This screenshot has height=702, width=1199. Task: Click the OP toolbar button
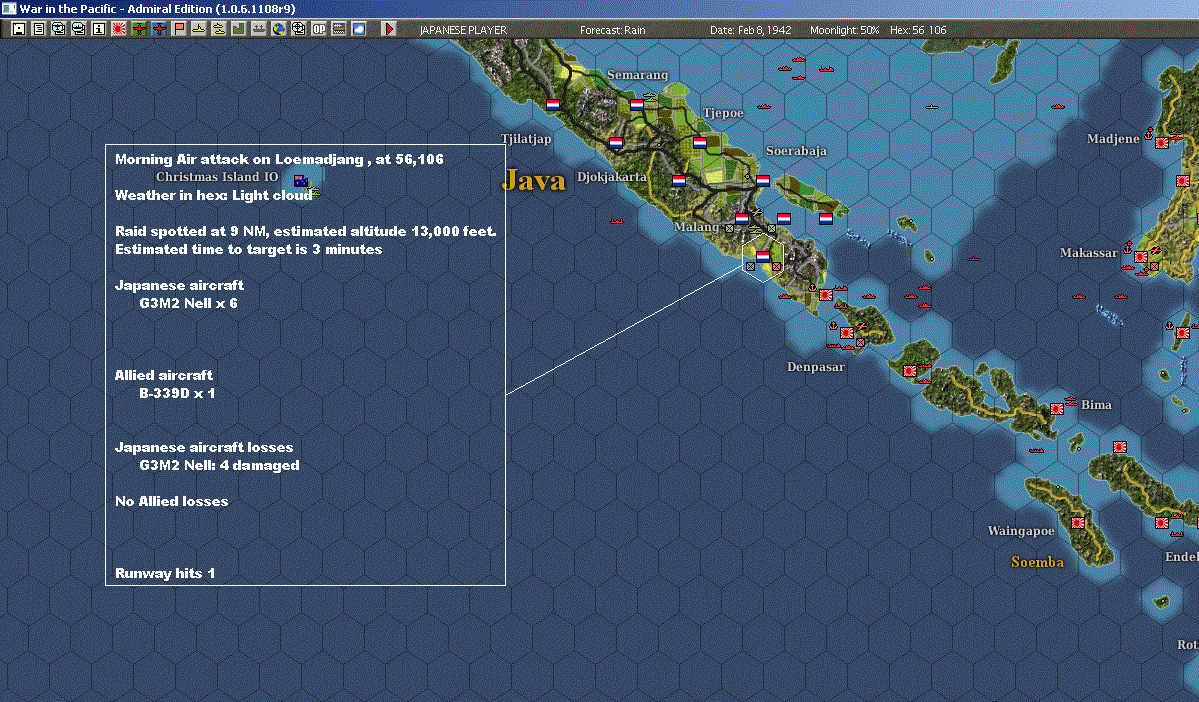pyautogui.click(x=318, y=29)
